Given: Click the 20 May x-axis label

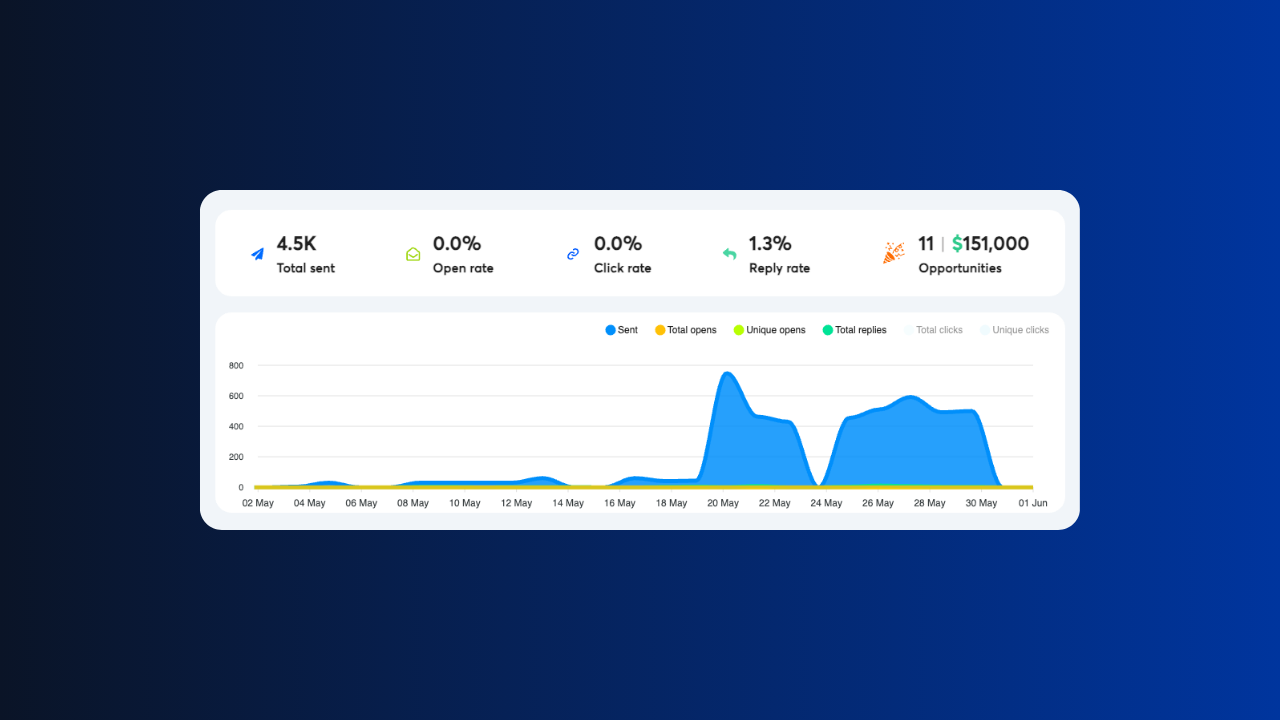Looking at the screenshot, I should click(x=723, y=503).
